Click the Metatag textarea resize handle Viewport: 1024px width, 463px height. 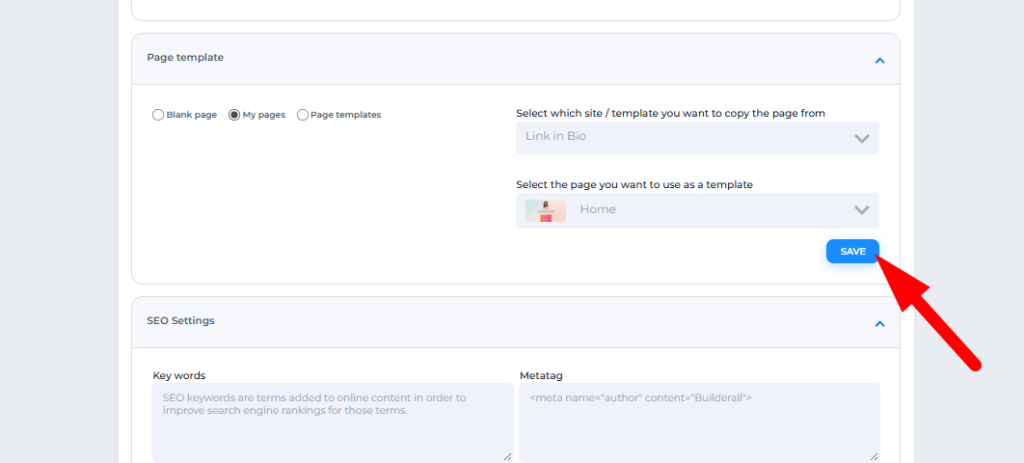coord(874,456)
